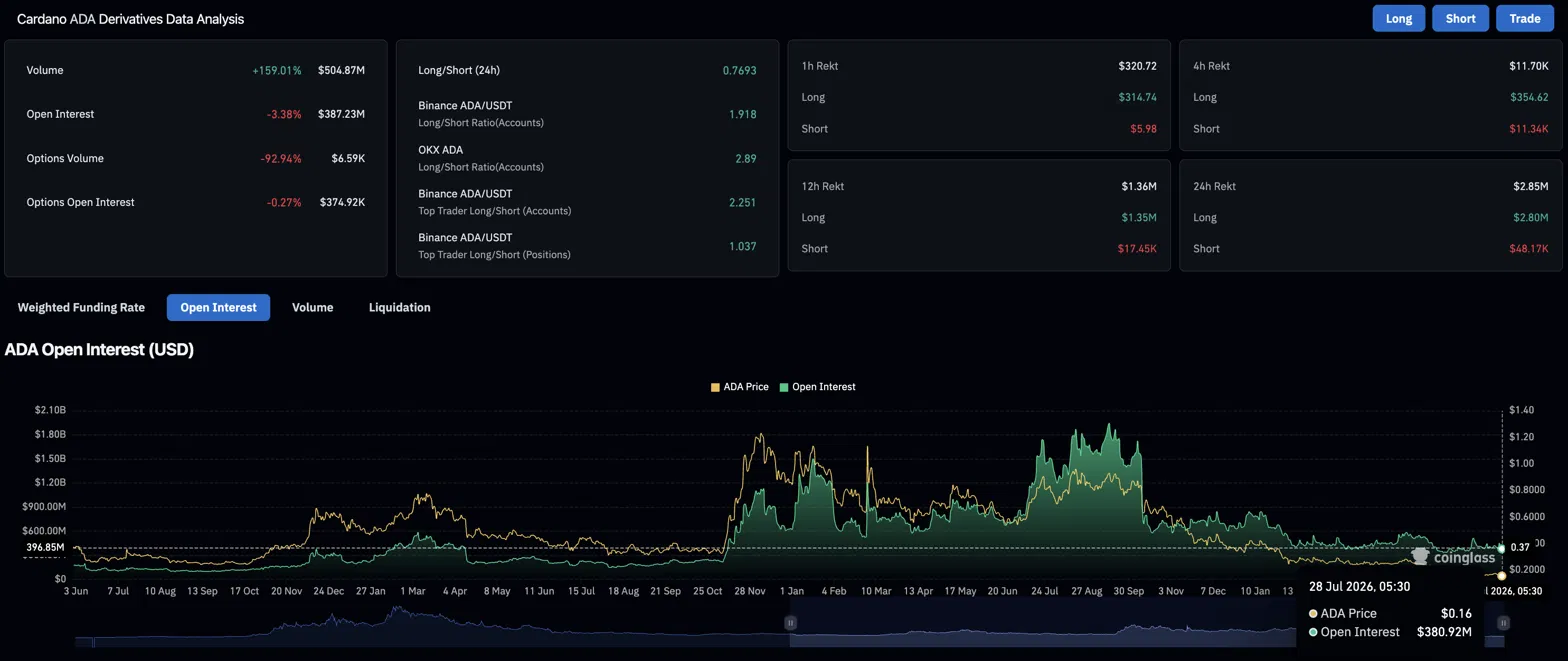1568x661 pixels.
Task: Click the Trade button
Action: pos(1525,18)
